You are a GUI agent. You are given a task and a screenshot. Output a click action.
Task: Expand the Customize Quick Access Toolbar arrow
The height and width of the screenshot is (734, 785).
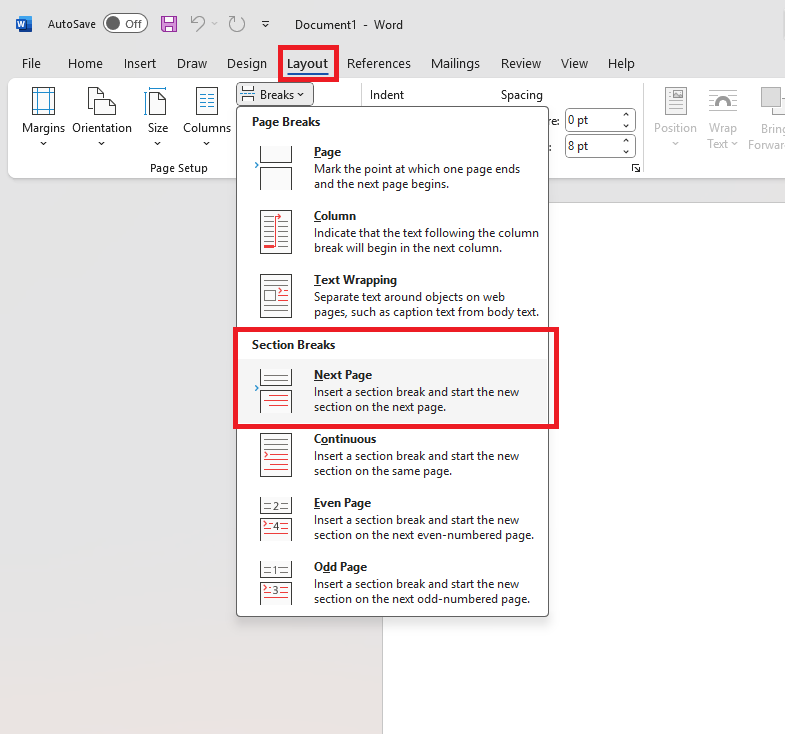pyautogui.click(x=265, y=23)
